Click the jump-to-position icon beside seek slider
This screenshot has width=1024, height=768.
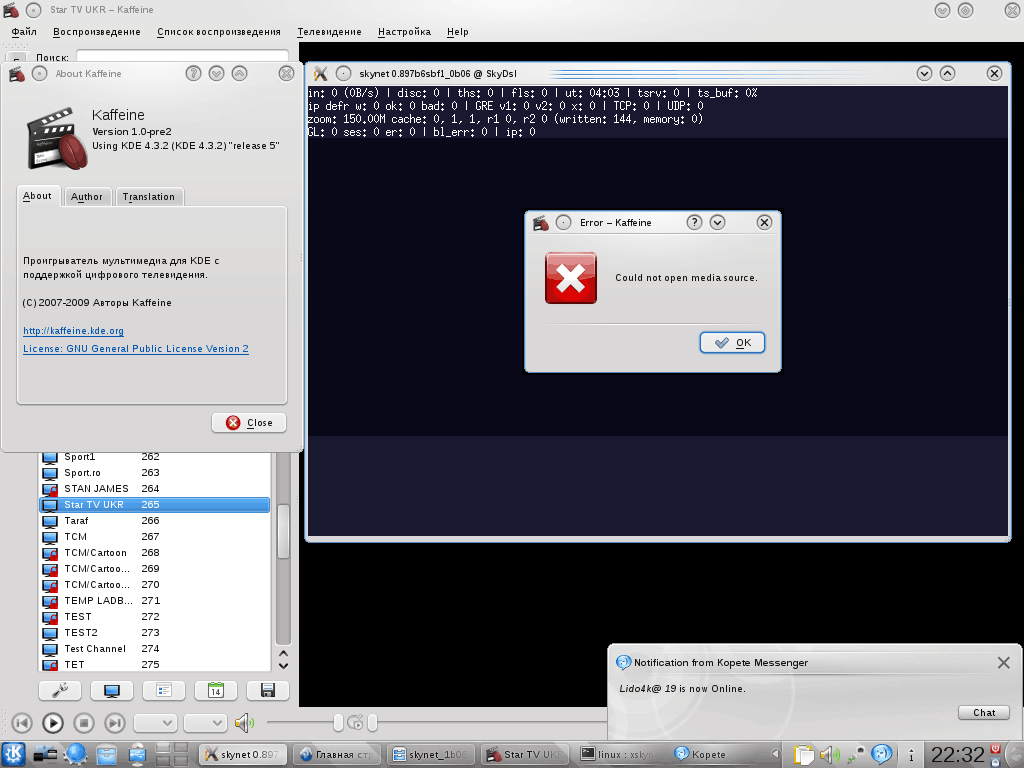355,722
